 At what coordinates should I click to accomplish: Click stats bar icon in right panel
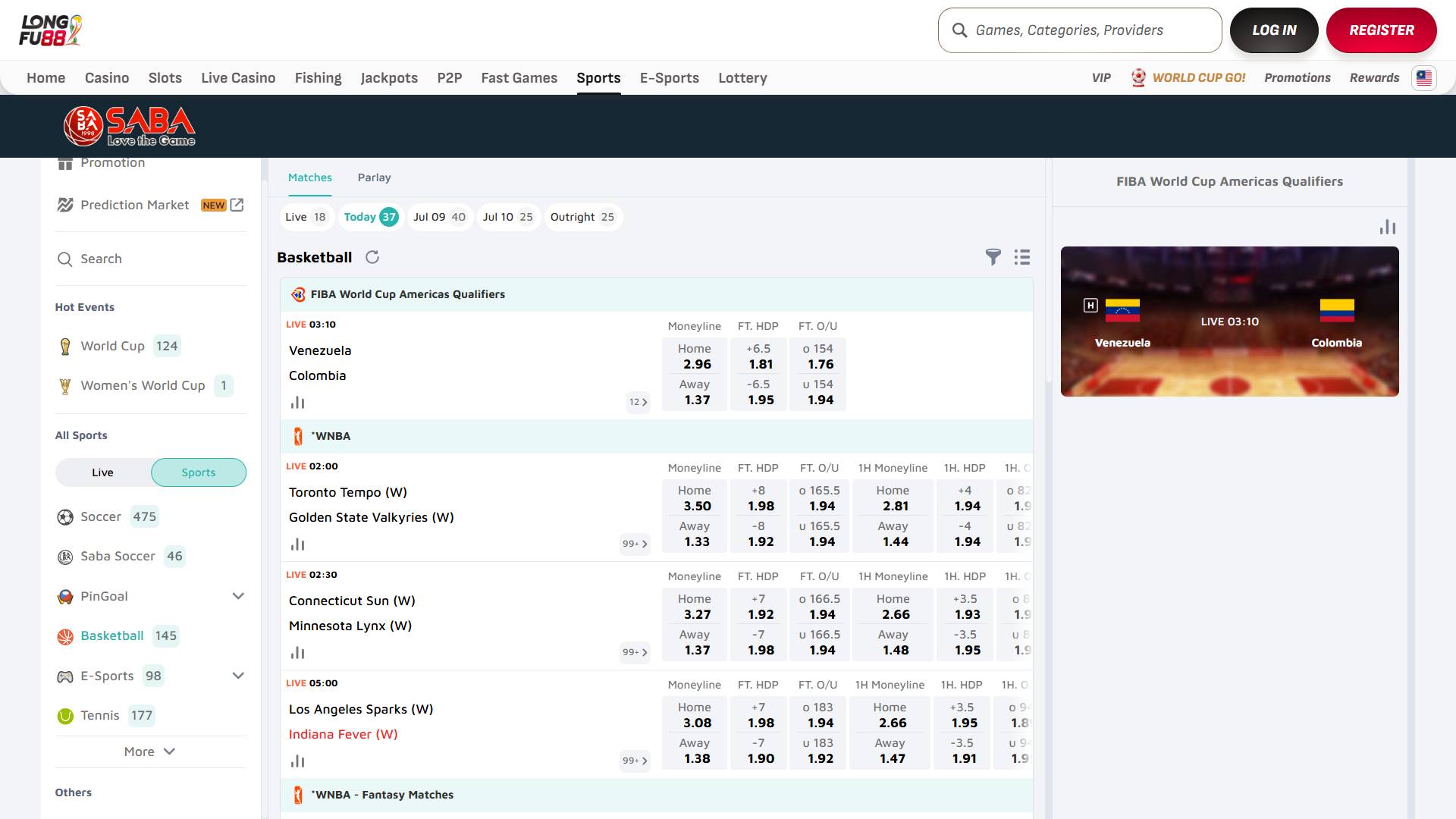1388,227
